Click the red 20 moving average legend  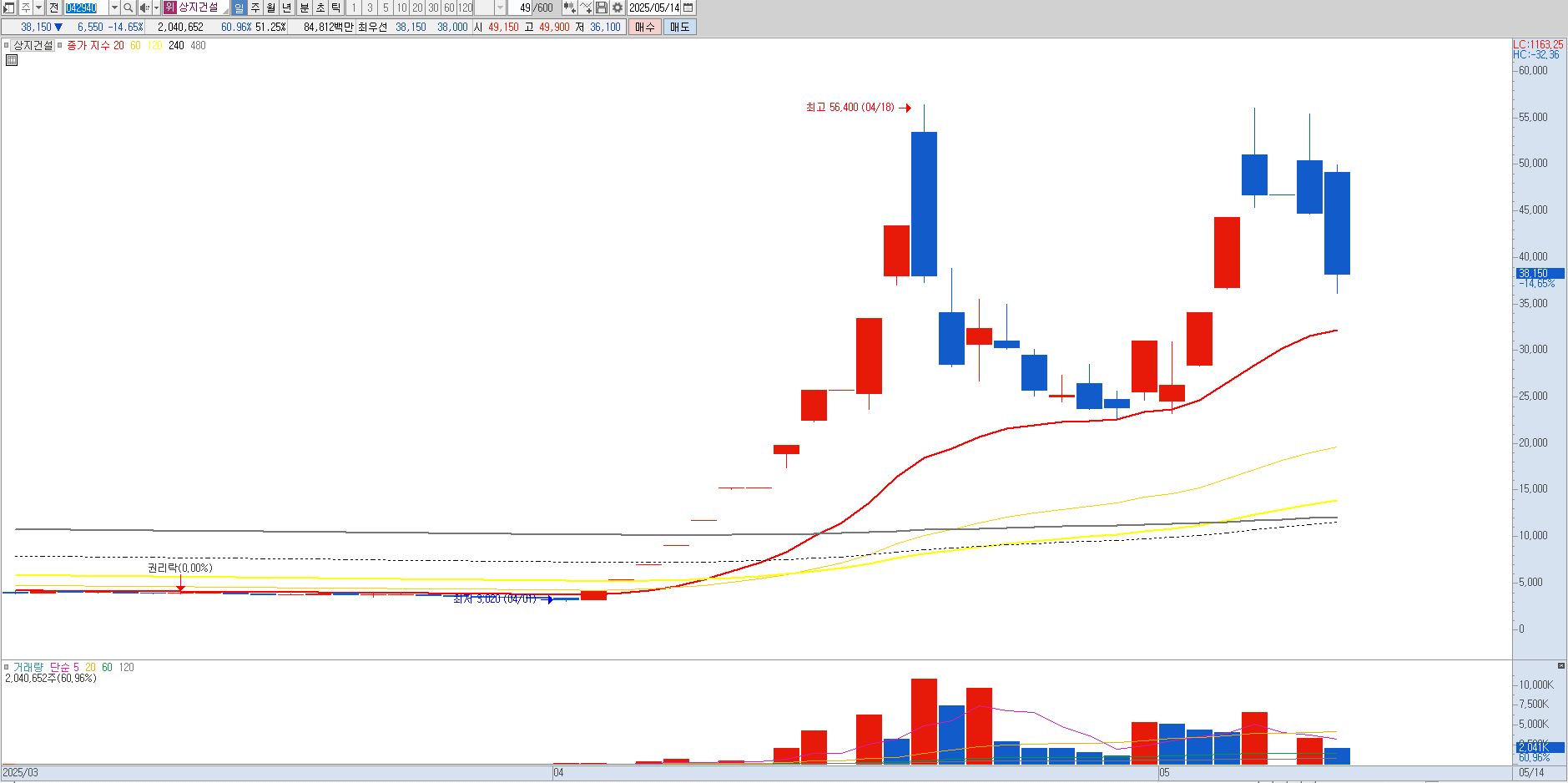118,45
